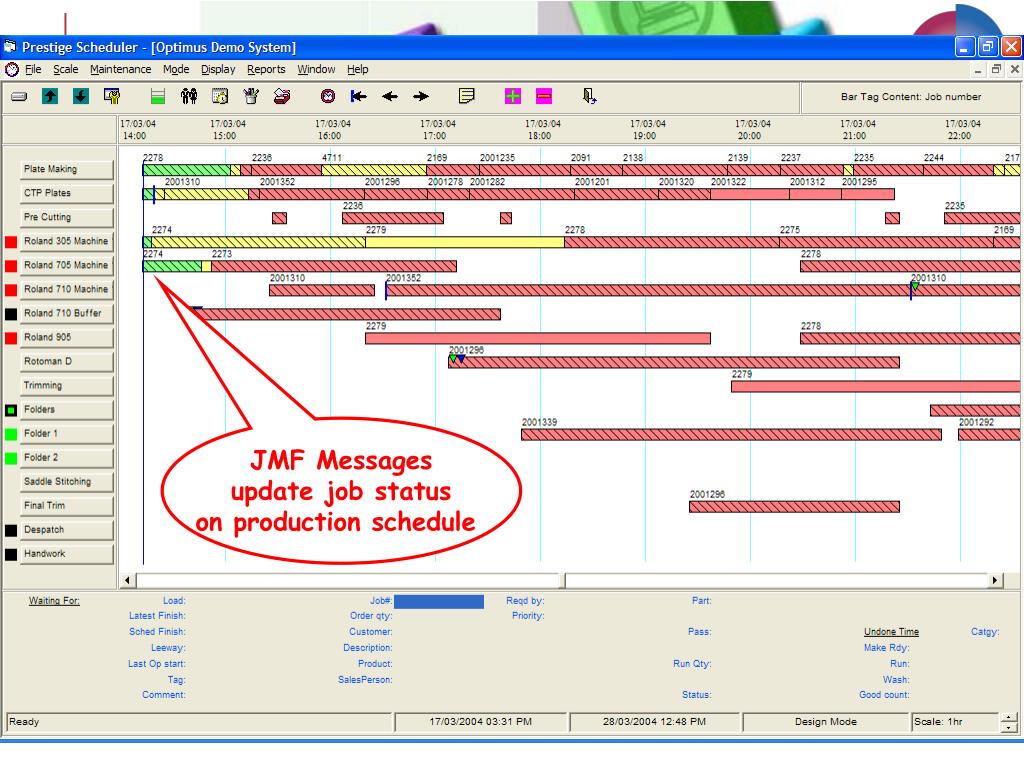Click the red clock toolbar icon
The image size is (1024, 768).
tap(328, 97)
